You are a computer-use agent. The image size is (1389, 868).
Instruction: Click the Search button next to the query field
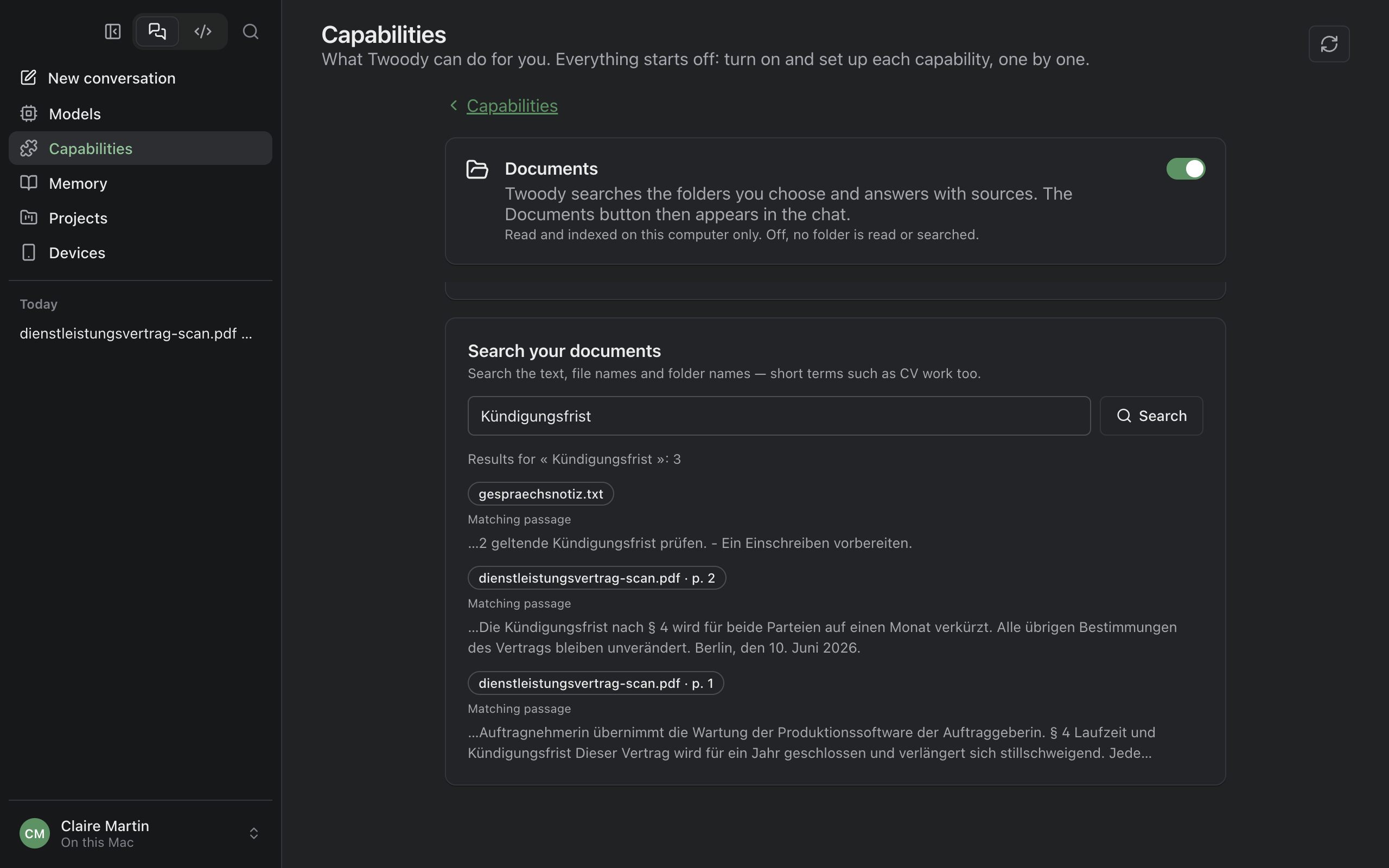[x=1151, y=416]
